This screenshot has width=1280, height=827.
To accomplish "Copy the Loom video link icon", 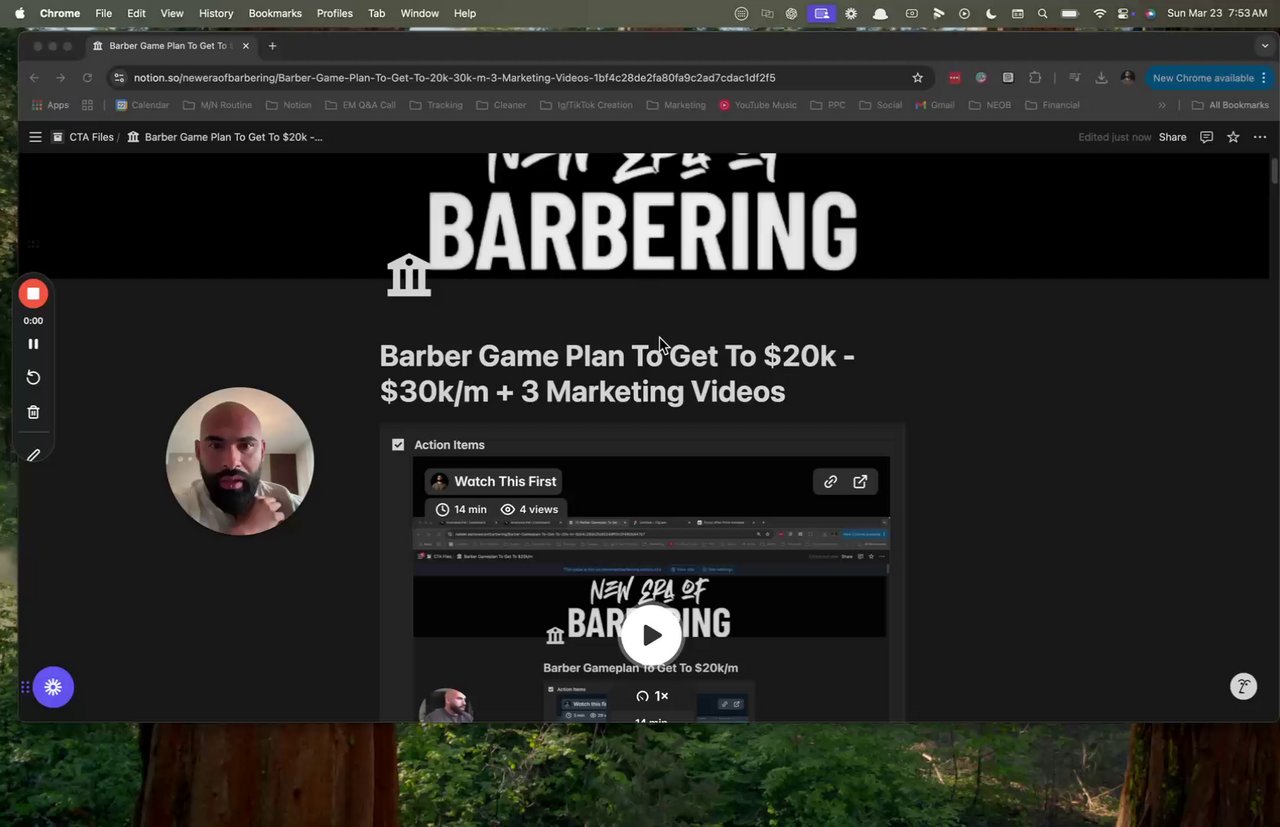I will tap(830, 481).
